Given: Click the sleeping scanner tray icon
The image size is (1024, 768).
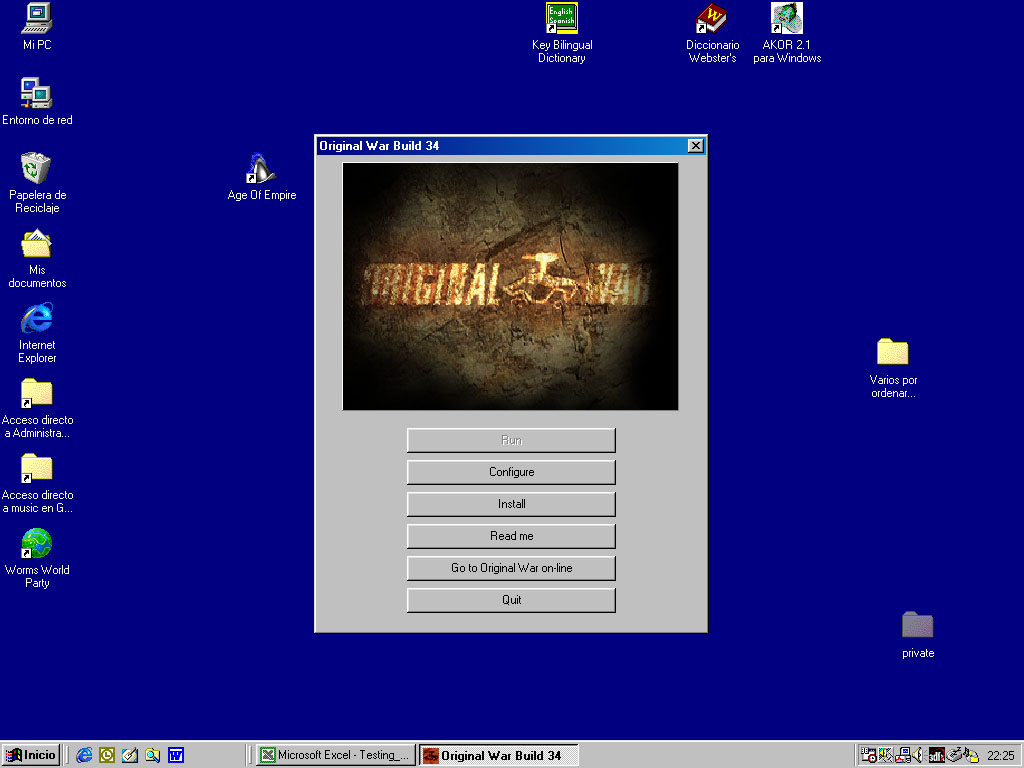Looking at the screenshot, I should (954, 756).
